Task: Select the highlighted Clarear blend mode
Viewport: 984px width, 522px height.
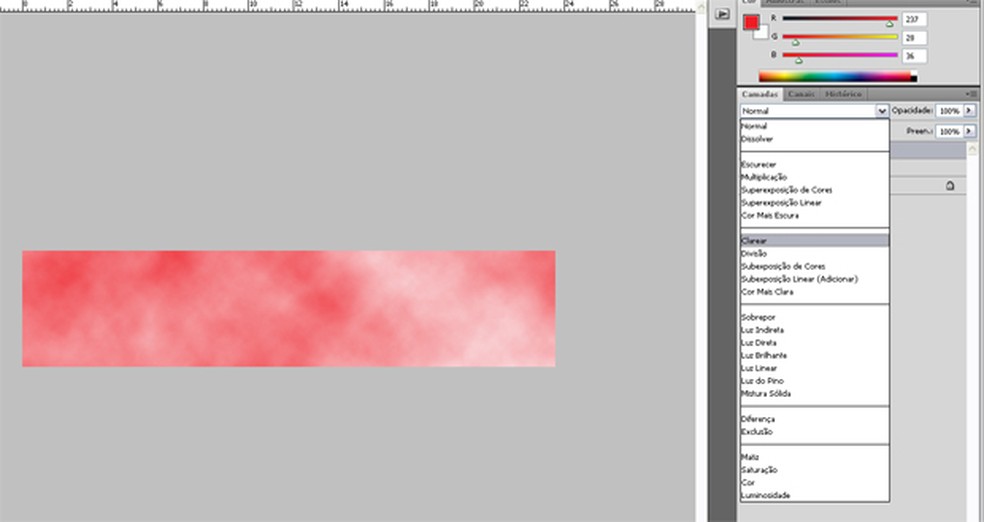Action: (815, 241)
